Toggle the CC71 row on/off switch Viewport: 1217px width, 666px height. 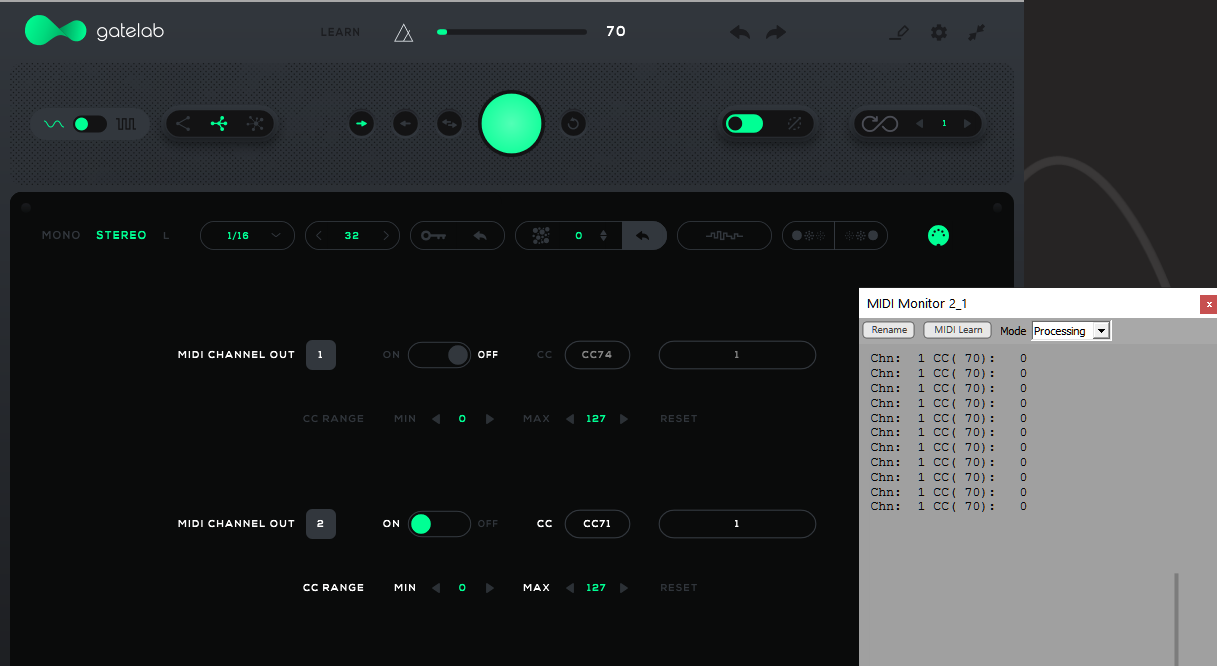tap(439, 524)
